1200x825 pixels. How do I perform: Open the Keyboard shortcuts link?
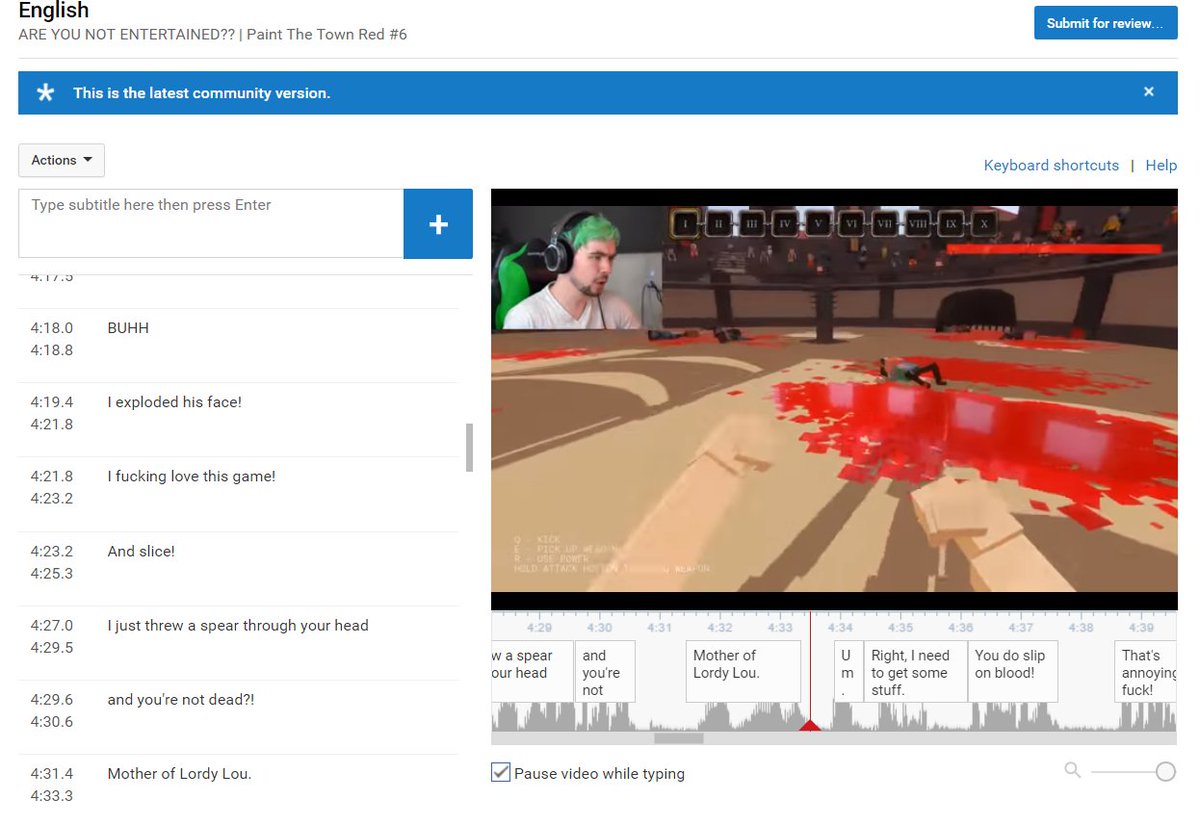point(1051,165)
